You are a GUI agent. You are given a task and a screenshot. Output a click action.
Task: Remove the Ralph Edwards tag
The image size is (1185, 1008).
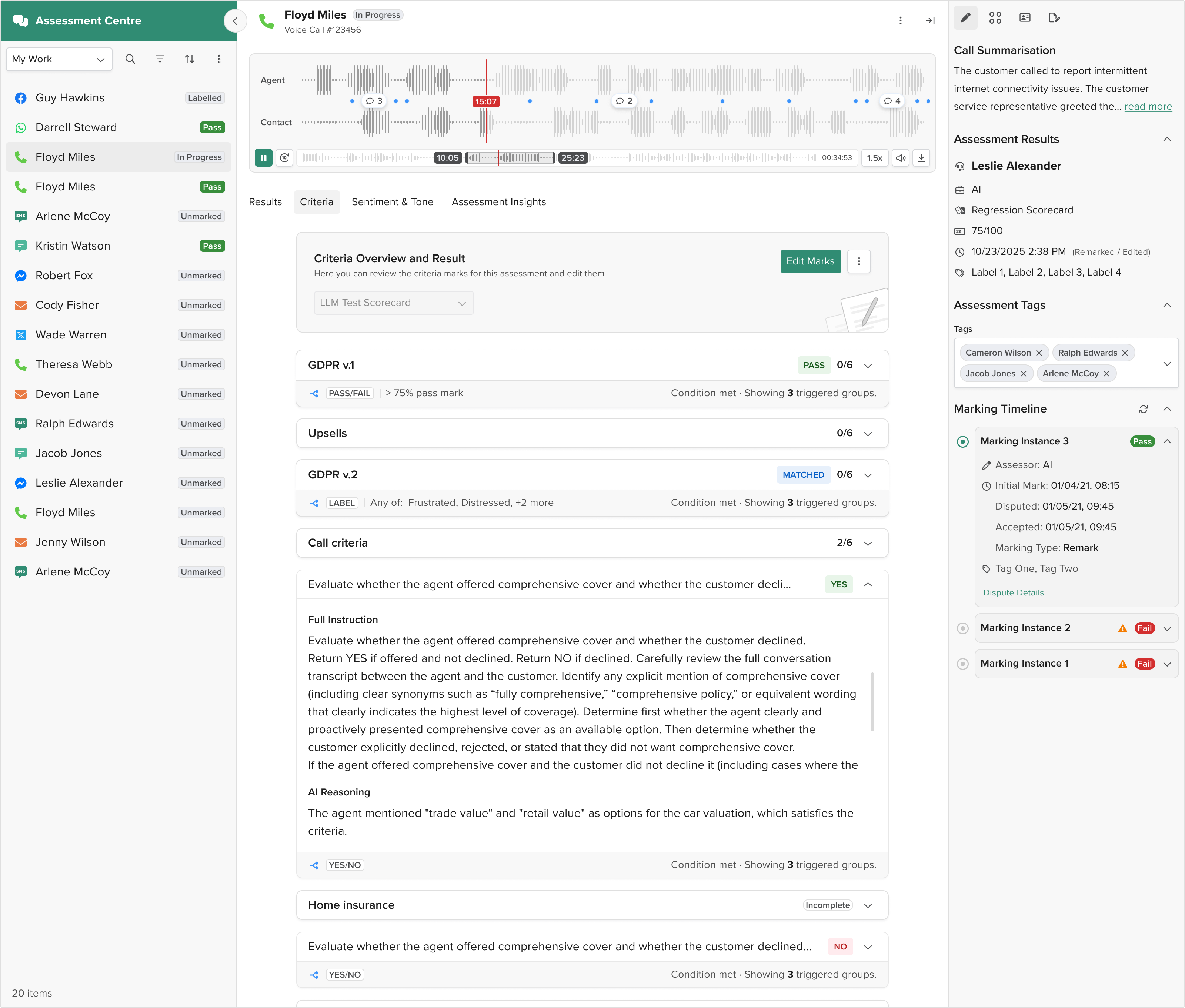(x=1125, y=353)
